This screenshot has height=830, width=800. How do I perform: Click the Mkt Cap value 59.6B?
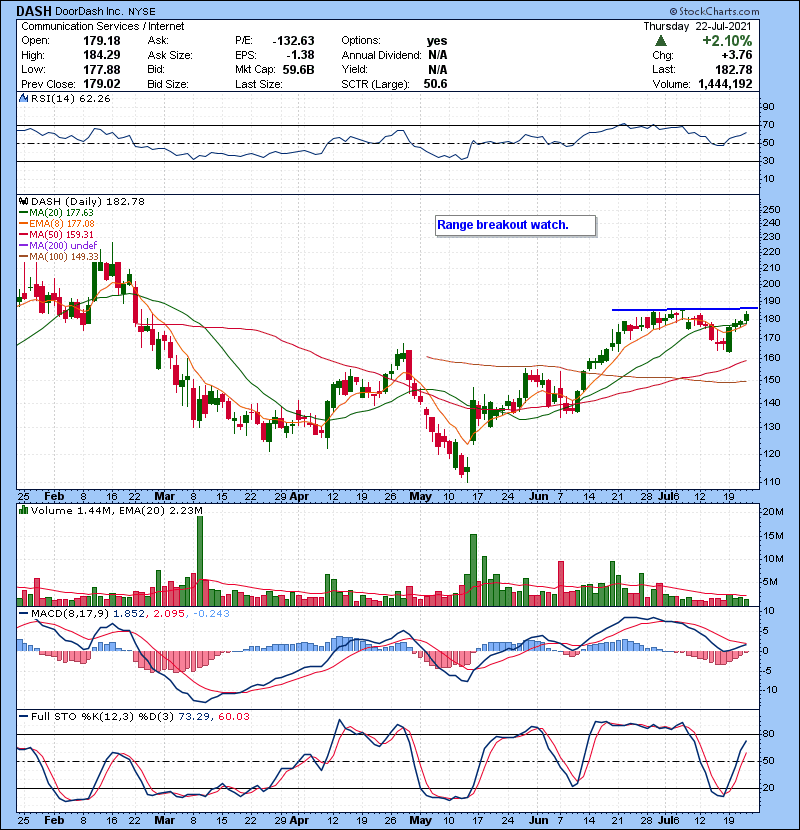pyautogui.click(x=299, y=70)
